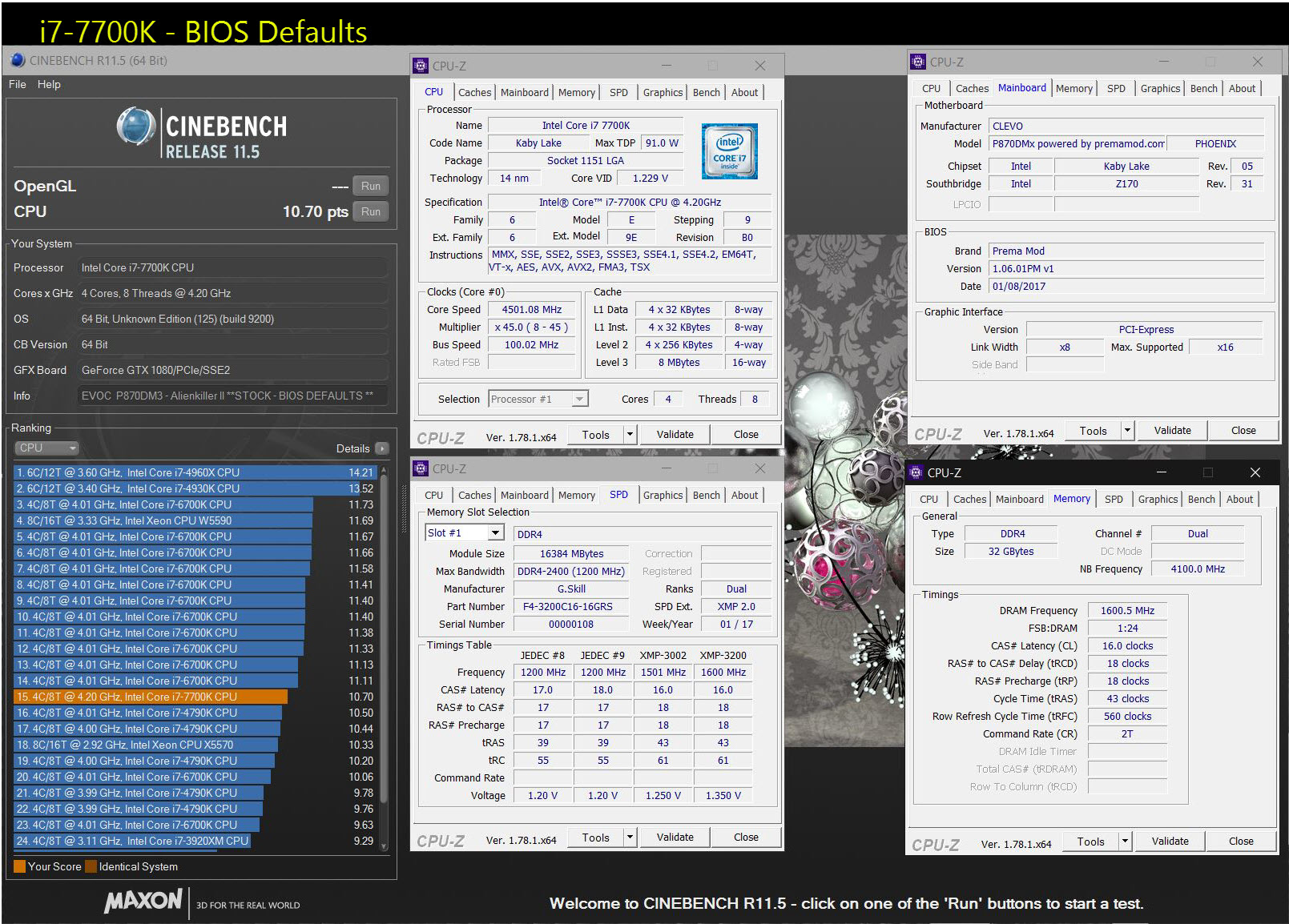Viewport: 1289px width, 924px height.
Task: Click the Close button in the processor info window
Action: 746,435
